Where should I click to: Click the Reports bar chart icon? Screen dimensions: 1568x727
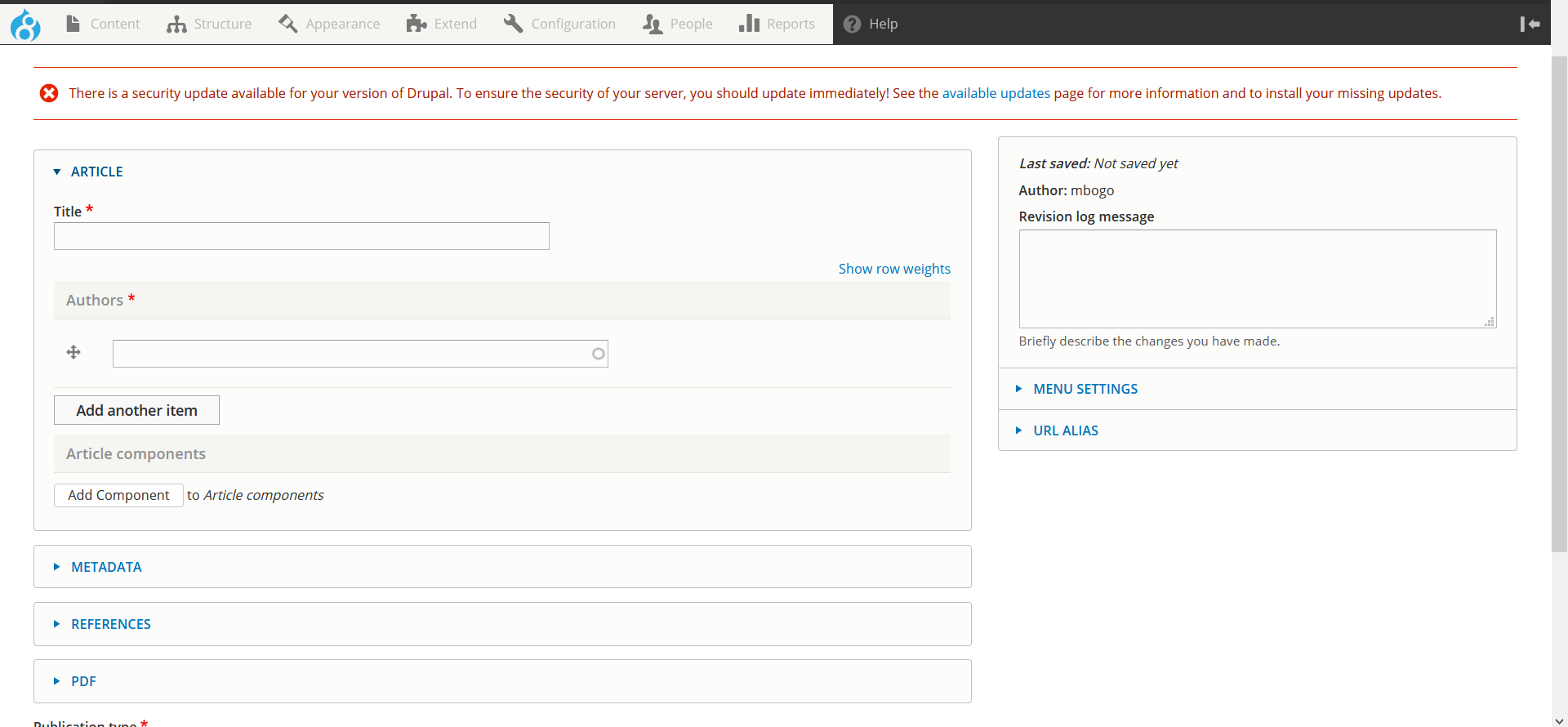coord(749,24)
